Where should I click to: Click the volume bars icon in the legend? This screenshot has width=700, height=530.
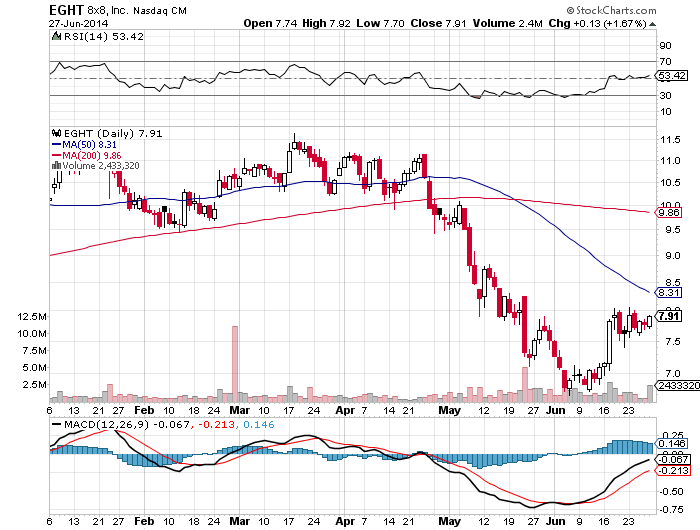pos(56,166)
